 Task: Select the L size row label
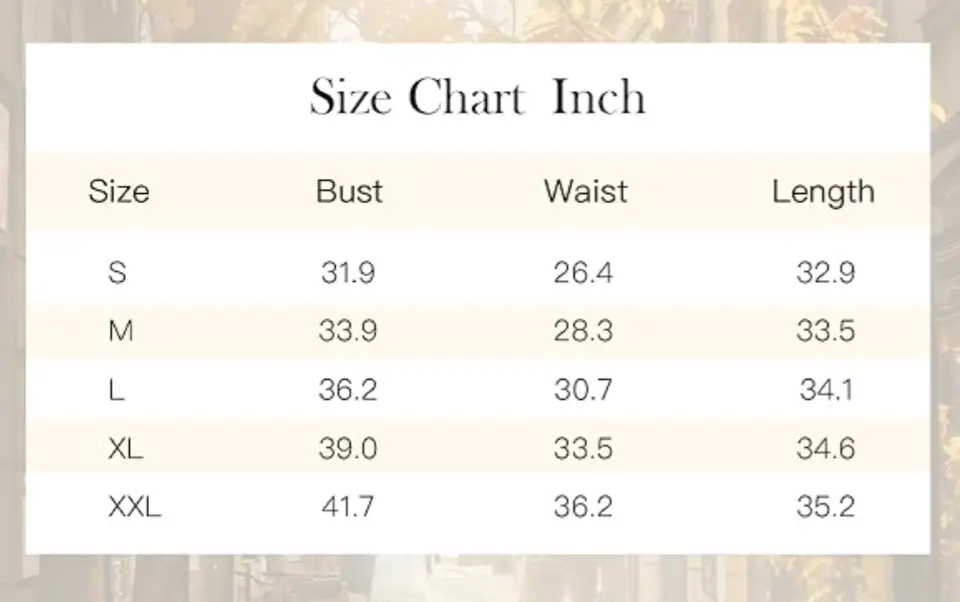pyautogui.click(x=116, y=390)
